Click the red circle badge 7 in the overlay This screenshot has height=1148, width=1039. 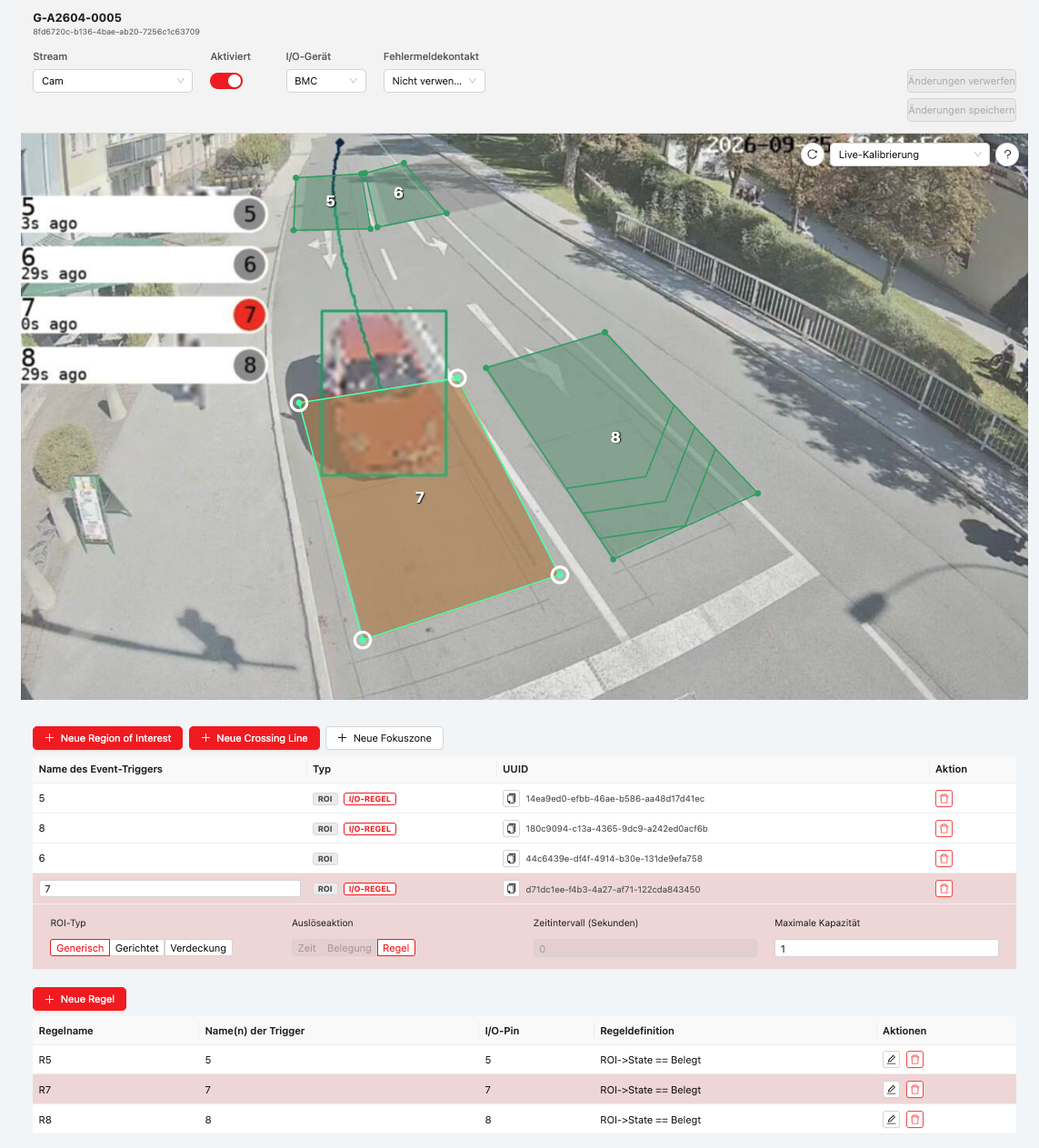tap(250, 315)
